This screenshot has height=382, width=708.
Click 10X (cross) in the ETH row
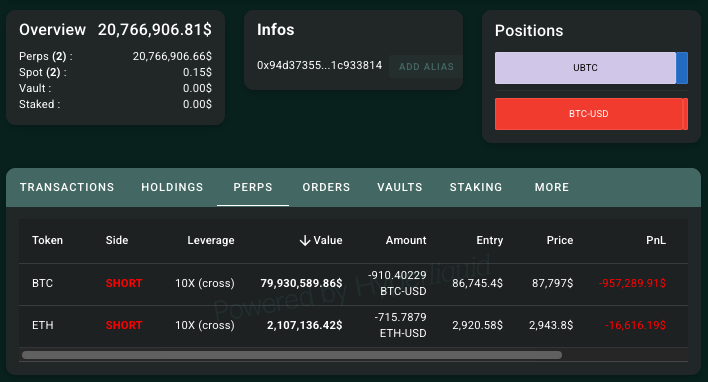click(x=205, y=325)
